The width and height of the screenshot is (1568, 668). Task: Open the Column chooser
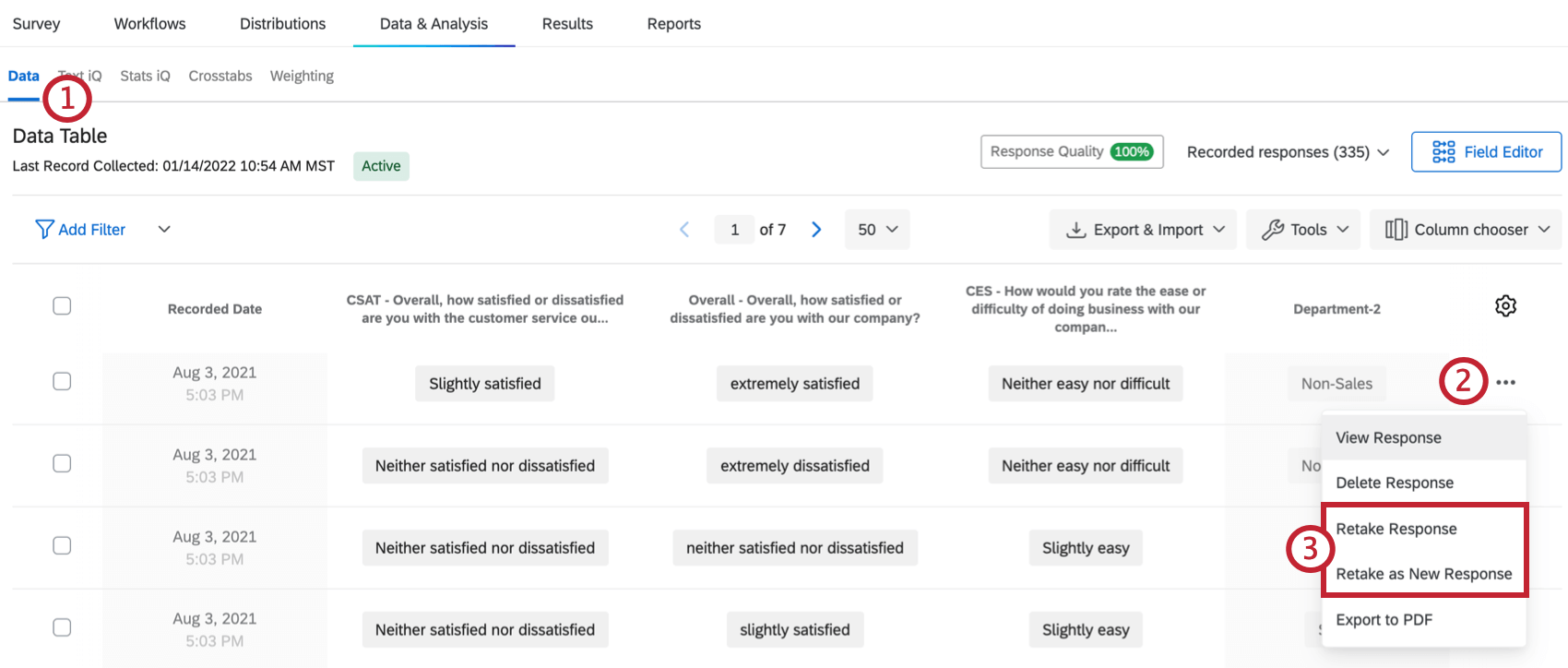click(x=1466, y=230)
